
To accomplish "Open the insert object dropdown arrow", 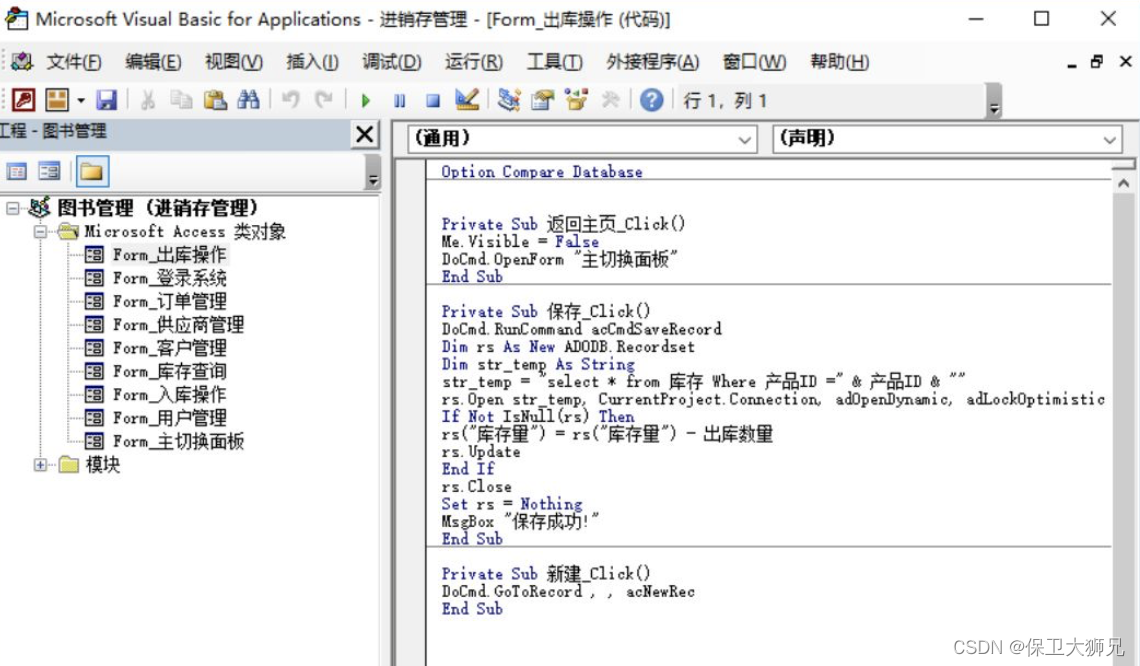I will (81, 100).
